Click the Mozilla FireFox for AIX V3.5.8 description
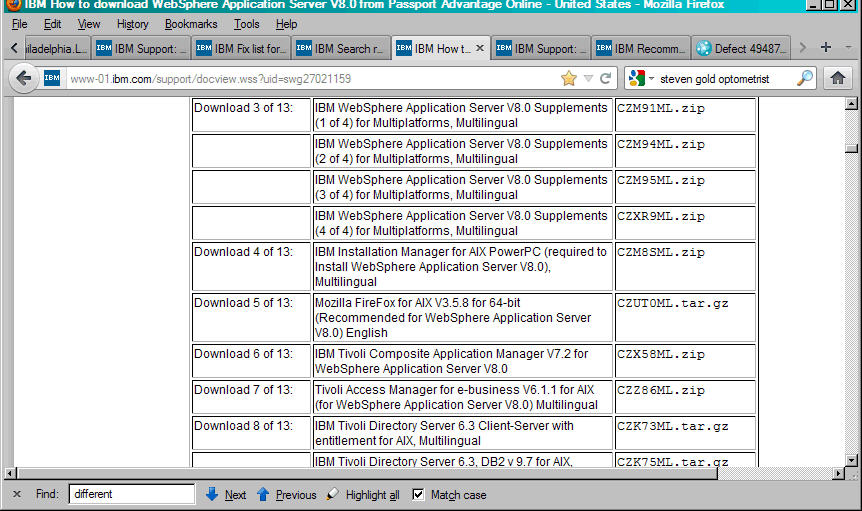The width and height of the screenshot is (862, 511). pos(462,318)
